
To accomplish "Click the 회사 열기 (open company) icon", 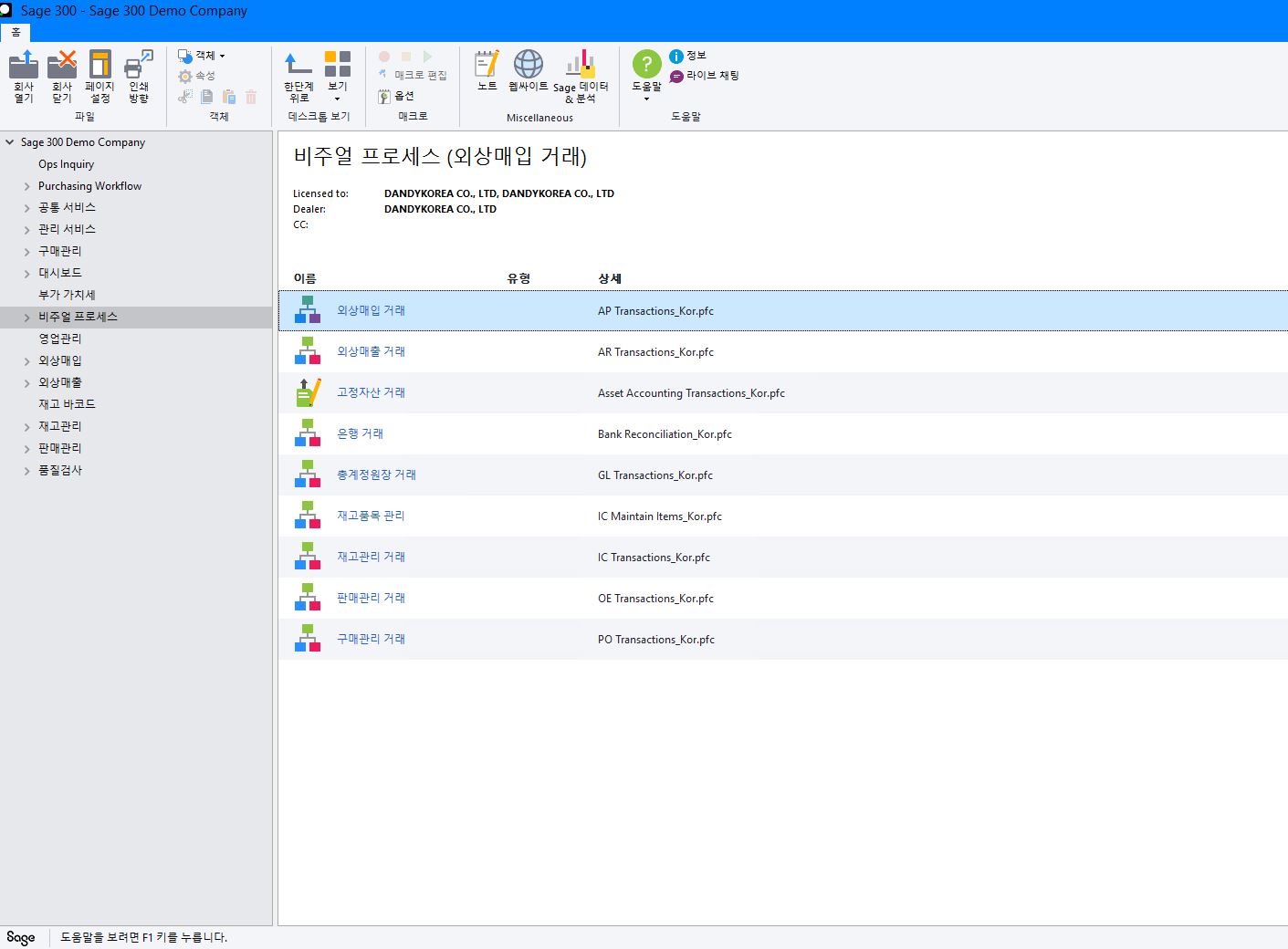I will [x=24, y=76].
